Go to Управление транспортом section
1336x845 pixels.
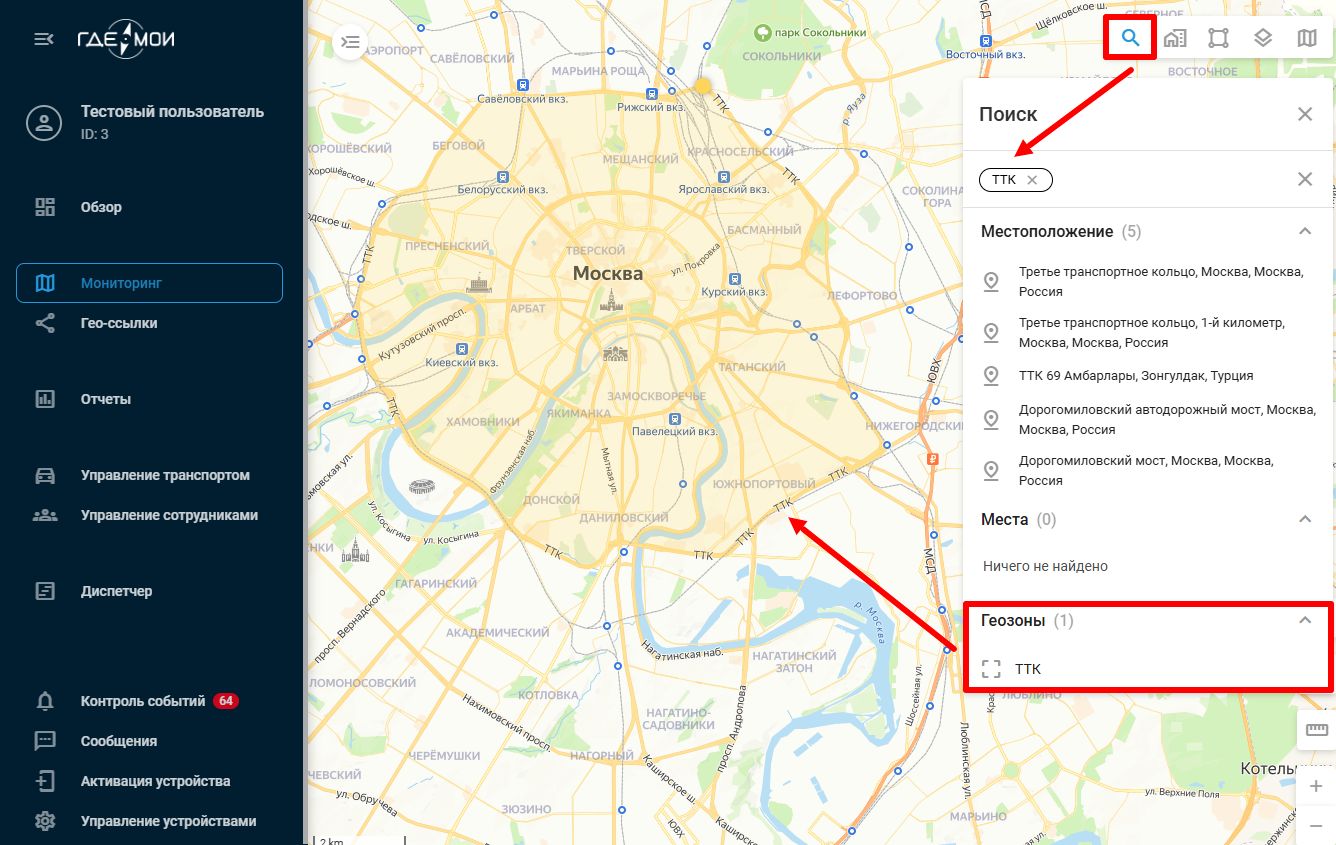click(x=165, y=475)
